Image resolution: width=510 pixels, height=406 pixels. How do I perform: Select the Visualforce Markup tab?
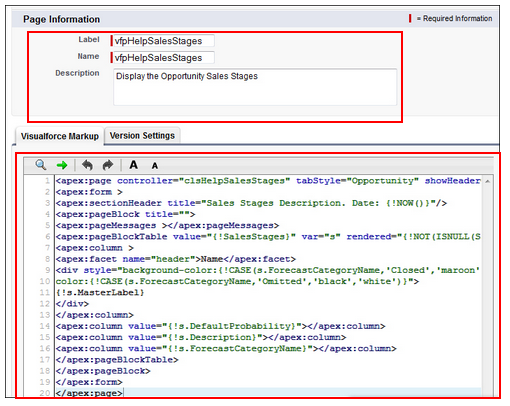(60, 136)
